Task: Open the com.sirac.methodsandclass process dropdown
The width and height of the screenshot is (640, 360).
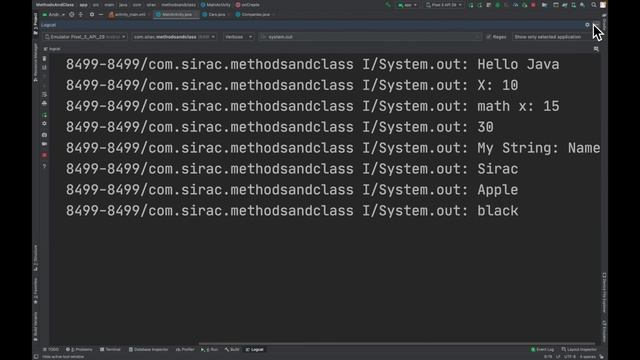Action: point(174,37)
